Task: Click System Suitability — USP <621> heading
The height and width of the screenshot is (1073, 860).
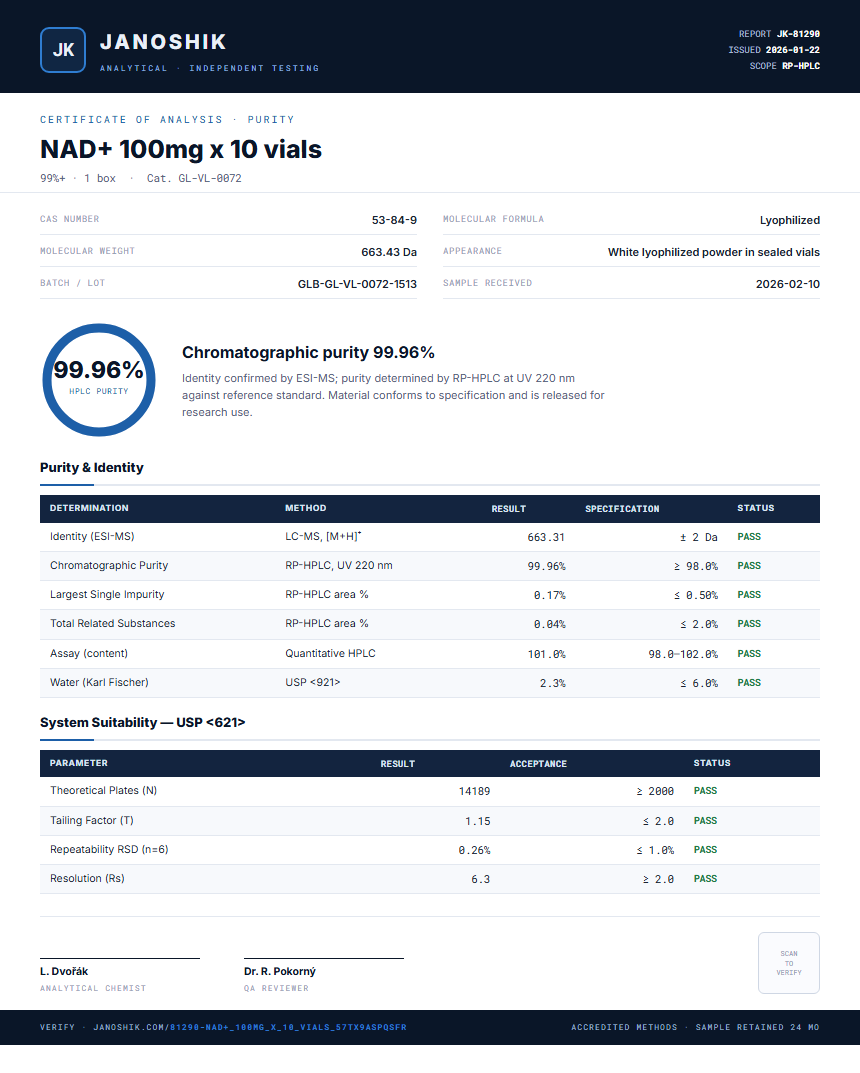Action: (142, 723)
